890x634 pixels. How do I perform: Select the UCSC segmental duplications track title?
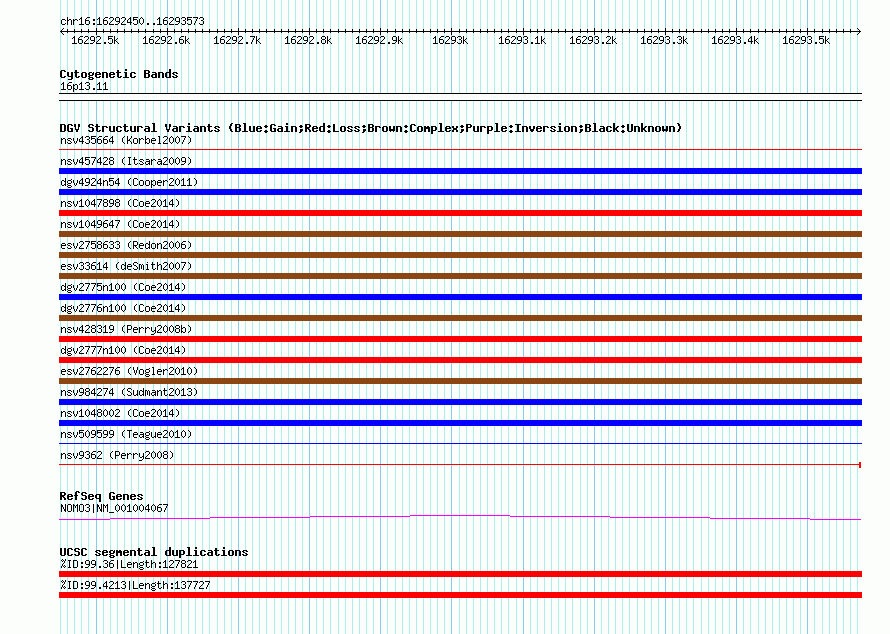tap(154, 552)
